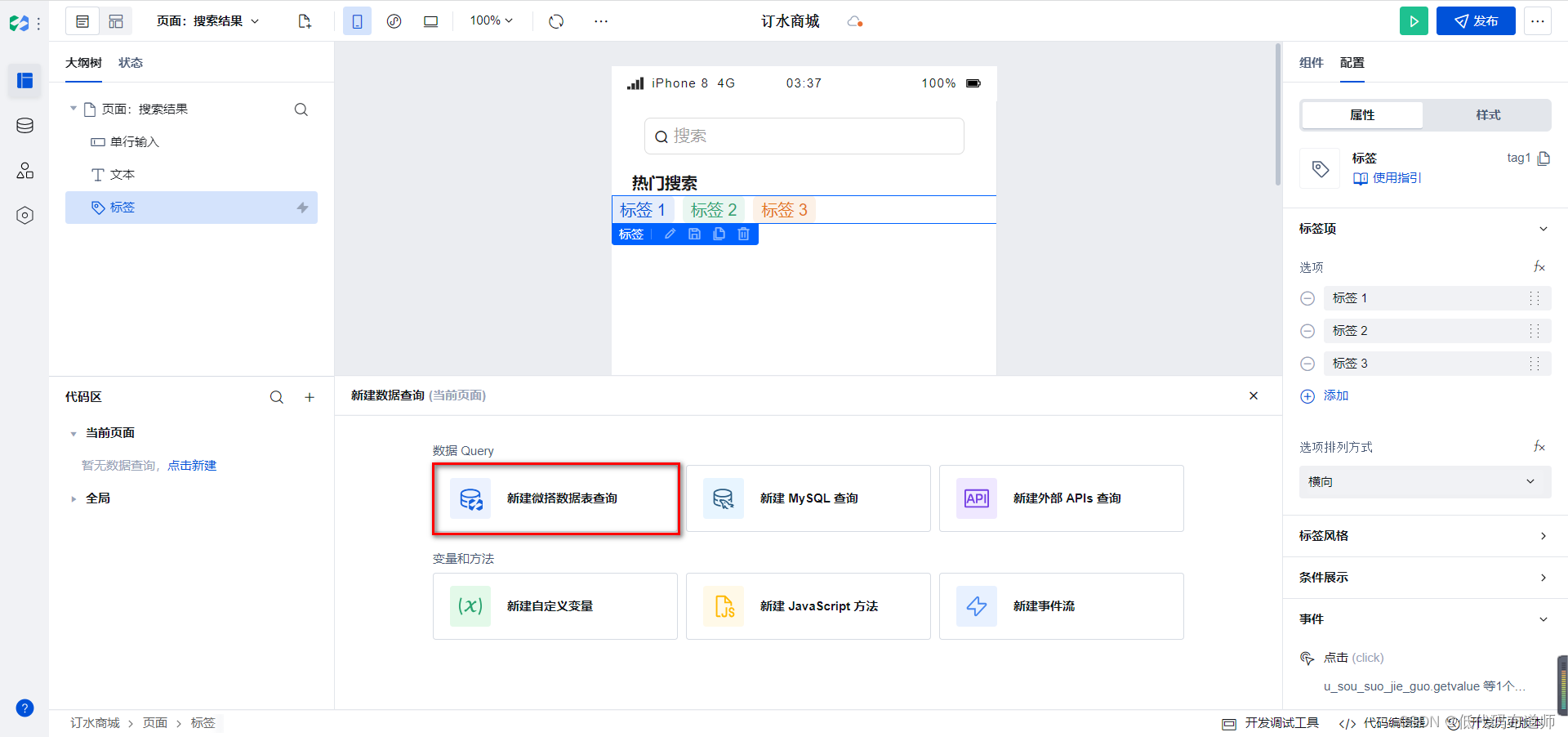Click the 点击新建 link
1568x737 pixels.
coord(192,466)
